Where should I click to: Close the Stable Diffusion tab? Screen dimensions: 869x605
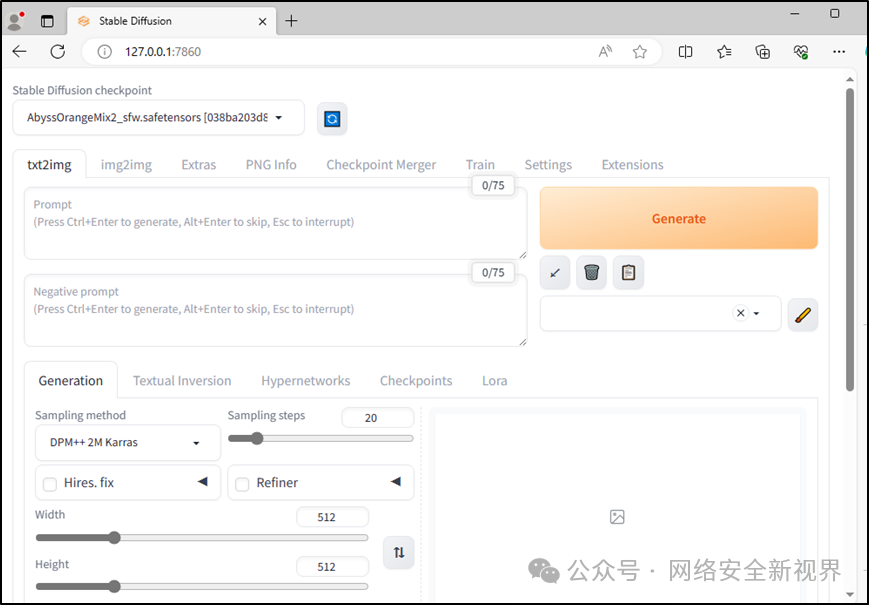coord(263,21)
